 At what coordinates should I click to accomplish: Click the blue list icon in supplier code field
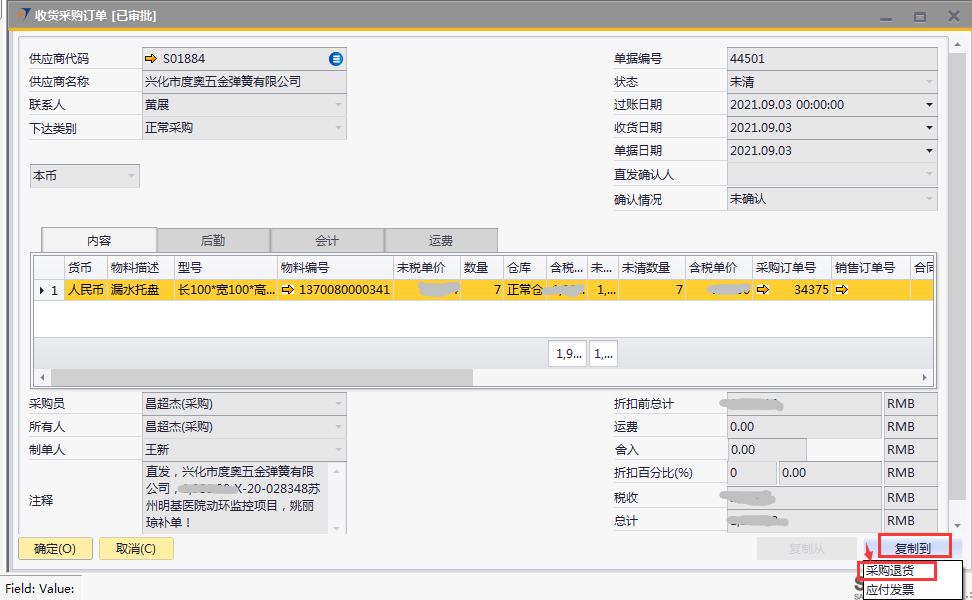(x=336, y=59)
